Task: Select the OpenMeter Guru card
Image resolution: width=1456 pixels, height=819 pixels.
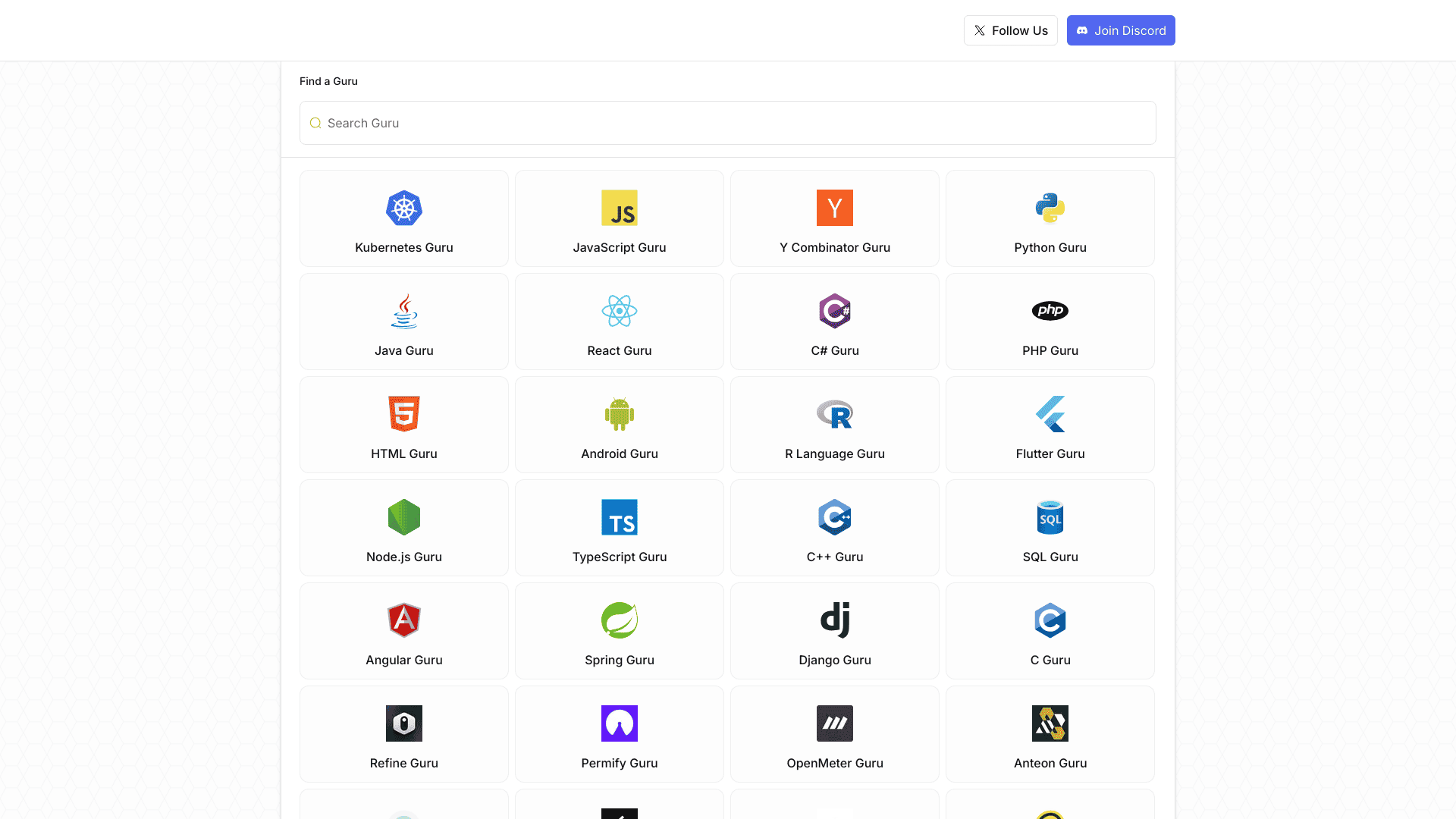Action: coord(835,734)
